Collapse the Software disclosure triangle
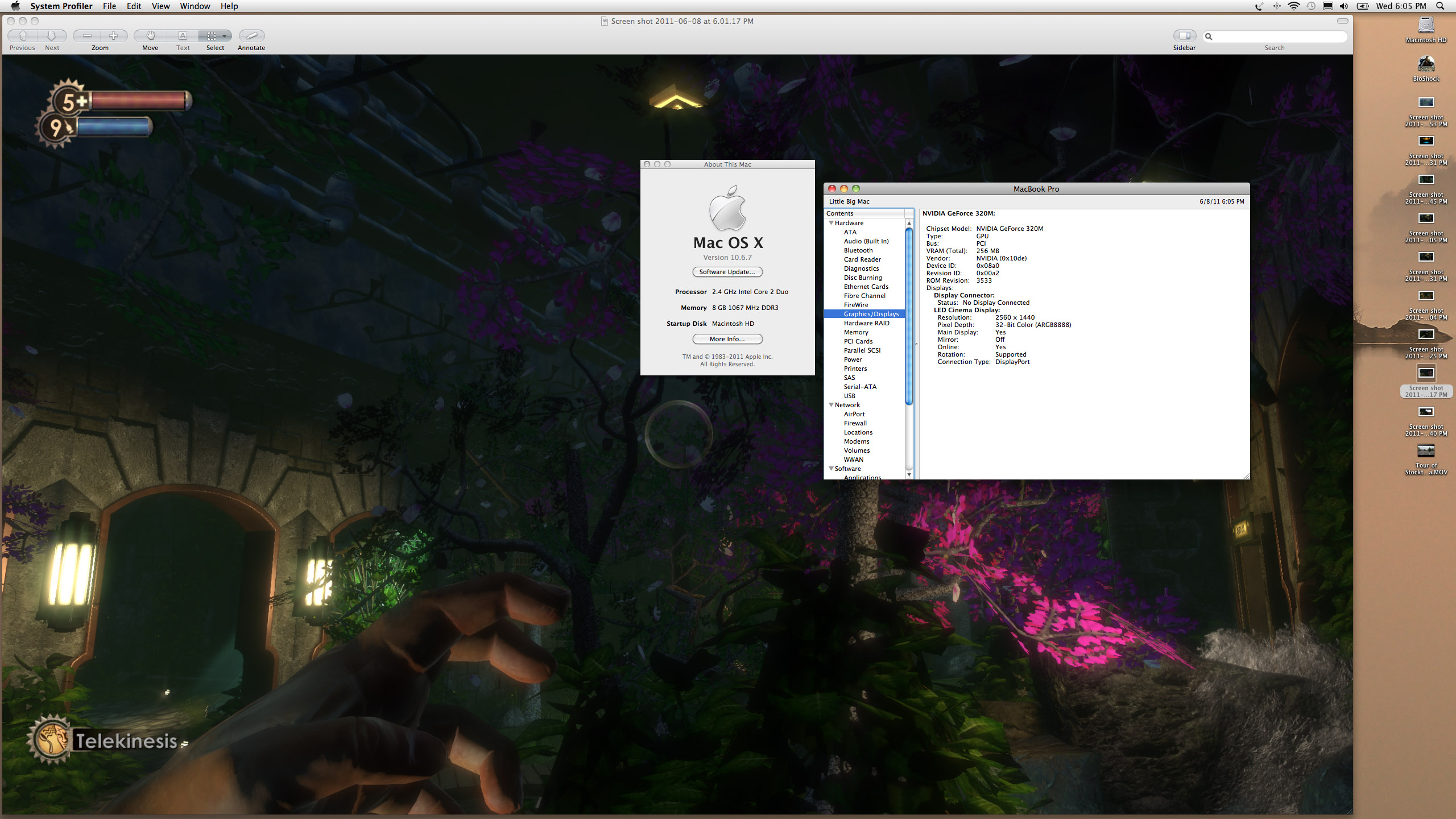Image resolution: width=1456 pixels, height=819 pixels. click(831, 469)
